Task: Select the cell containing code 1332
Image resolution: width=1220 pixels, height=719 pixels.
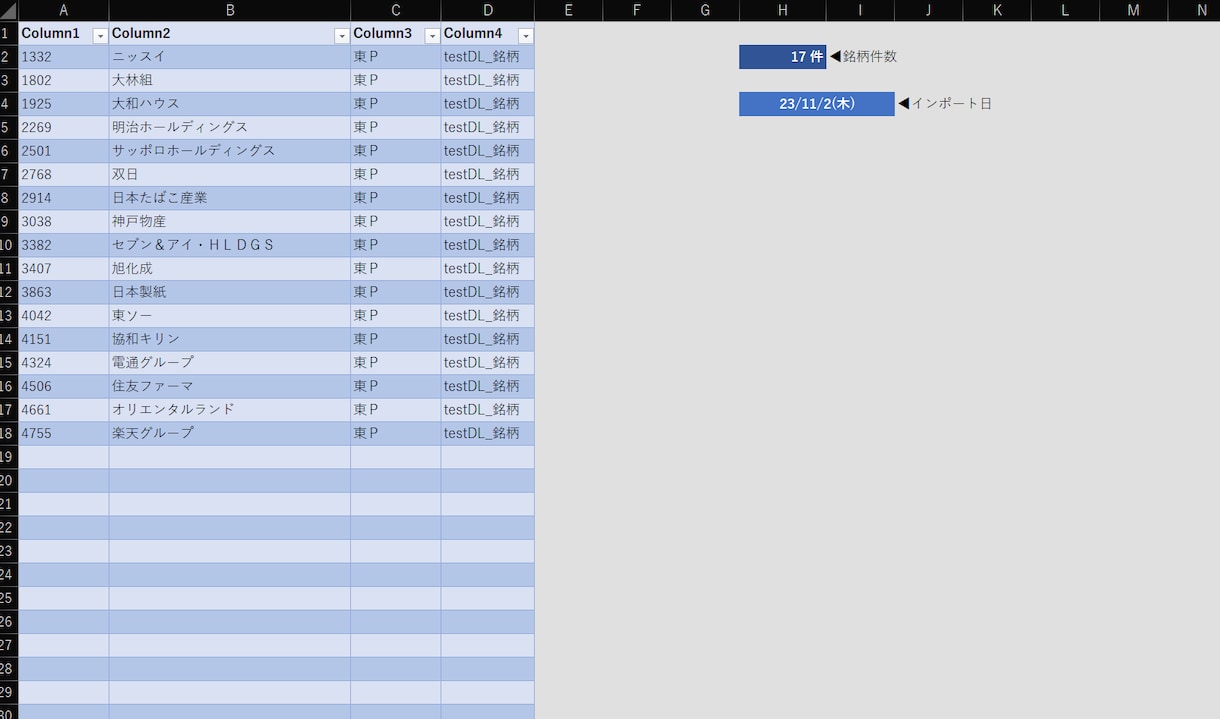Action: 64,57
